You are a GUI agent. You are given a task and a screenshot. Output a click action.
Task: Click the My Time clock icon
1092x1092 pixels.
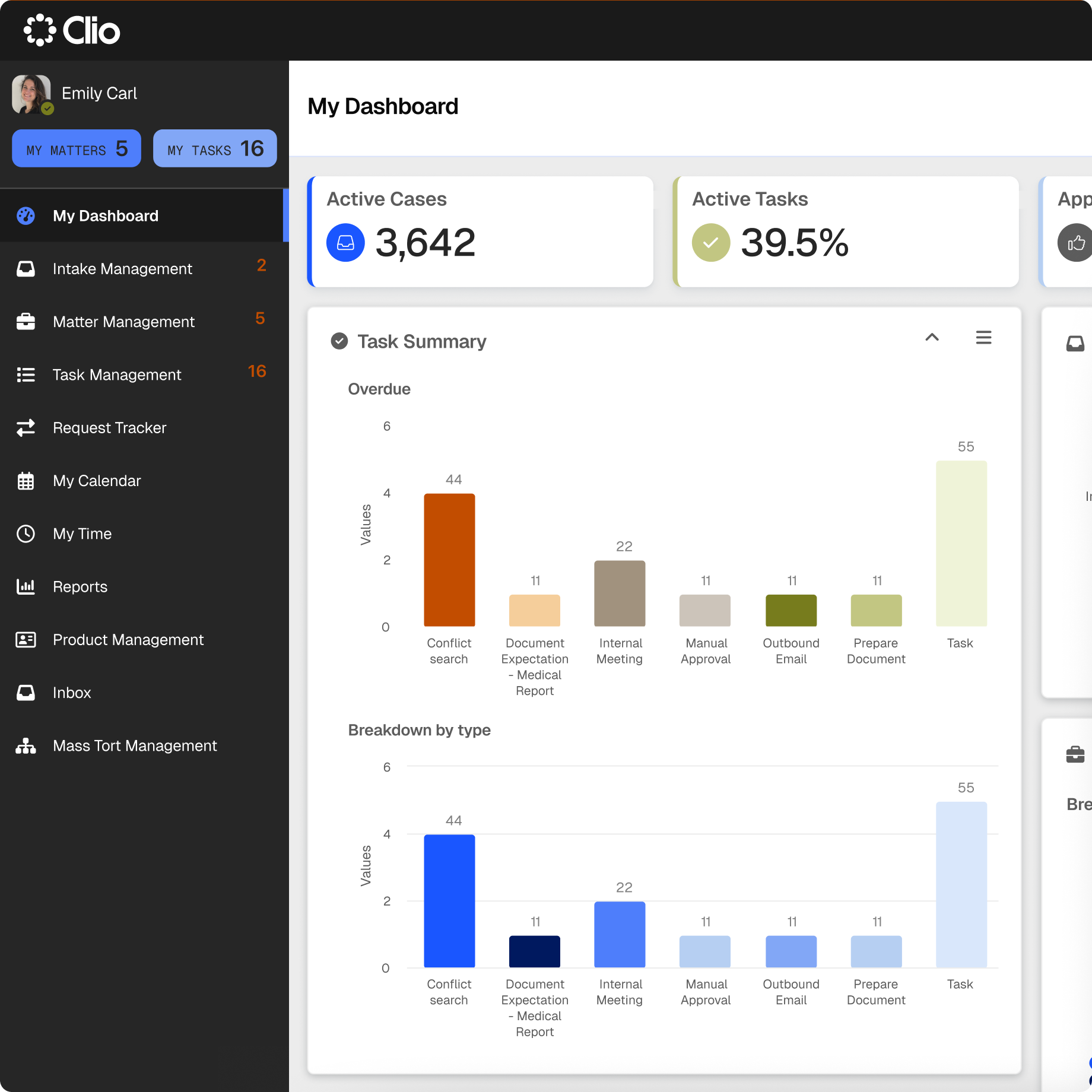point(26,534)
